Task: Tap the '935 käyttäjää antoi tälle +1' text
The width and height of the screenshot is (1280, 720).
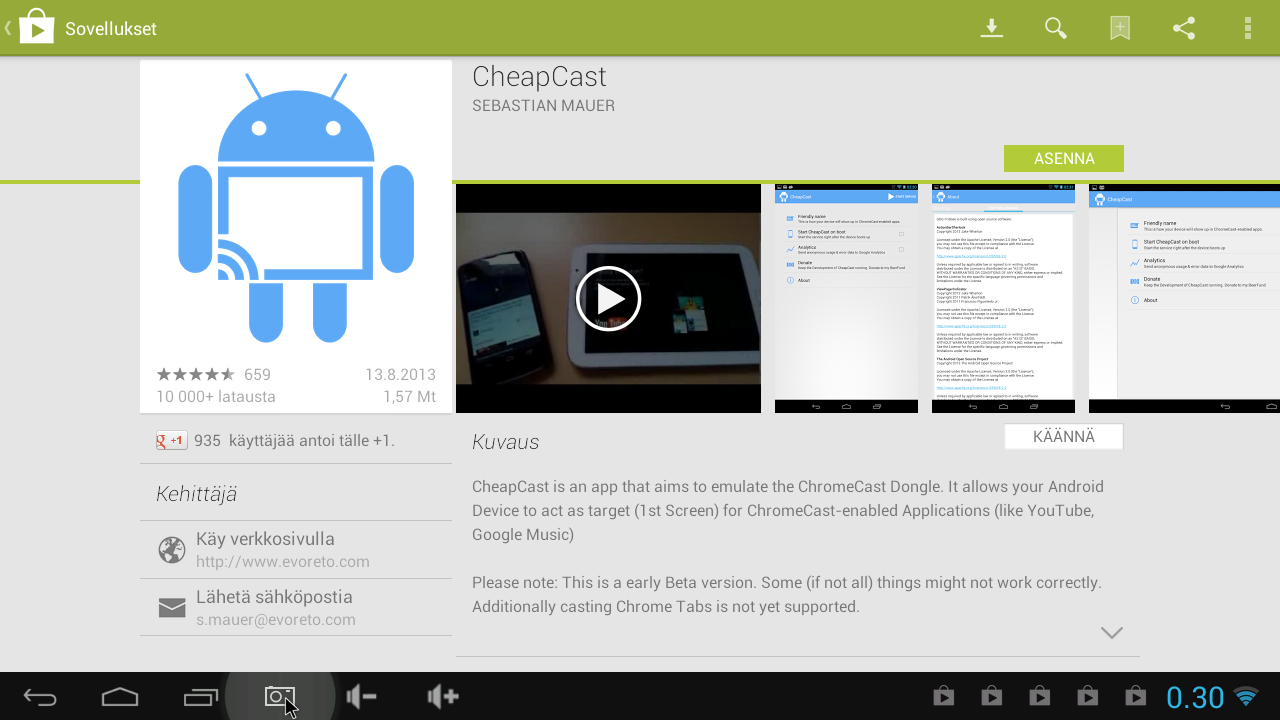Action: 294,440
